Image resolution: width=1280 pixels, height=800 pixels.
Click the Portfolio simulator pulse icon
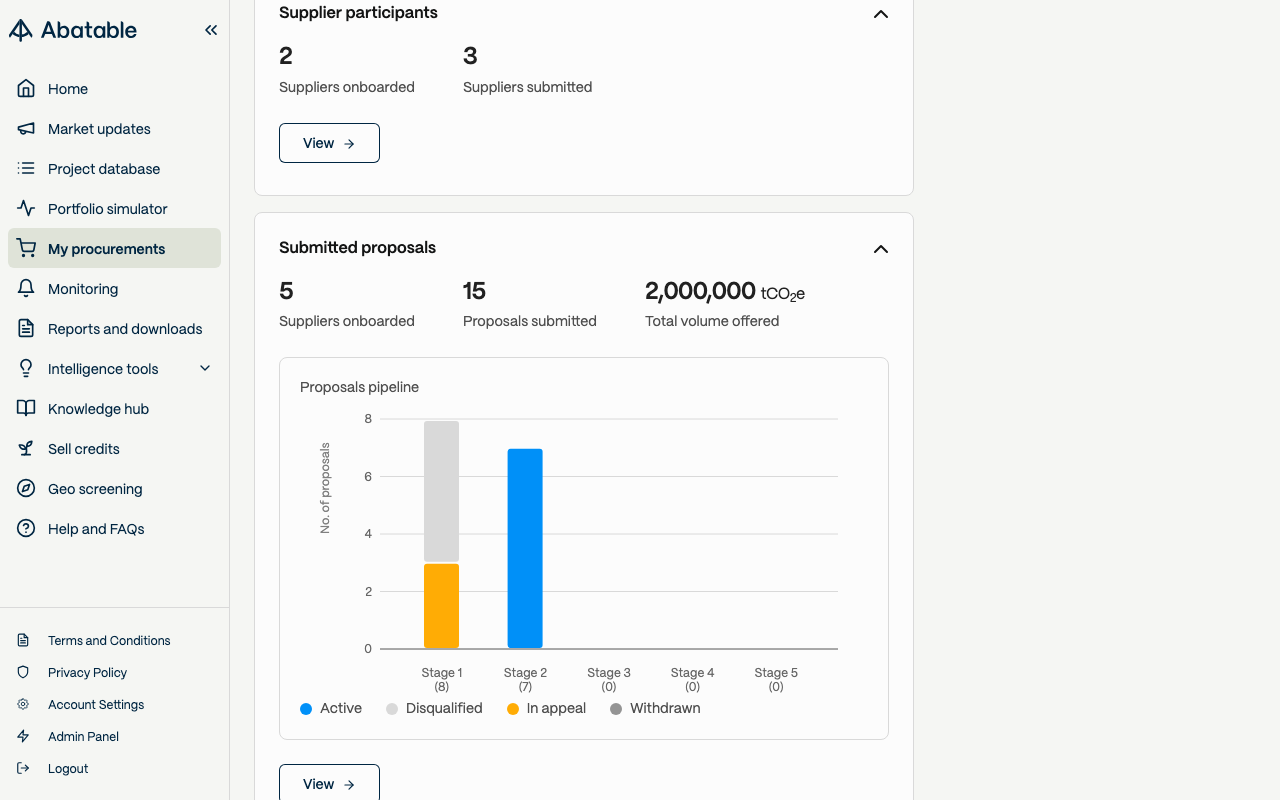click(x=26, y=209)
